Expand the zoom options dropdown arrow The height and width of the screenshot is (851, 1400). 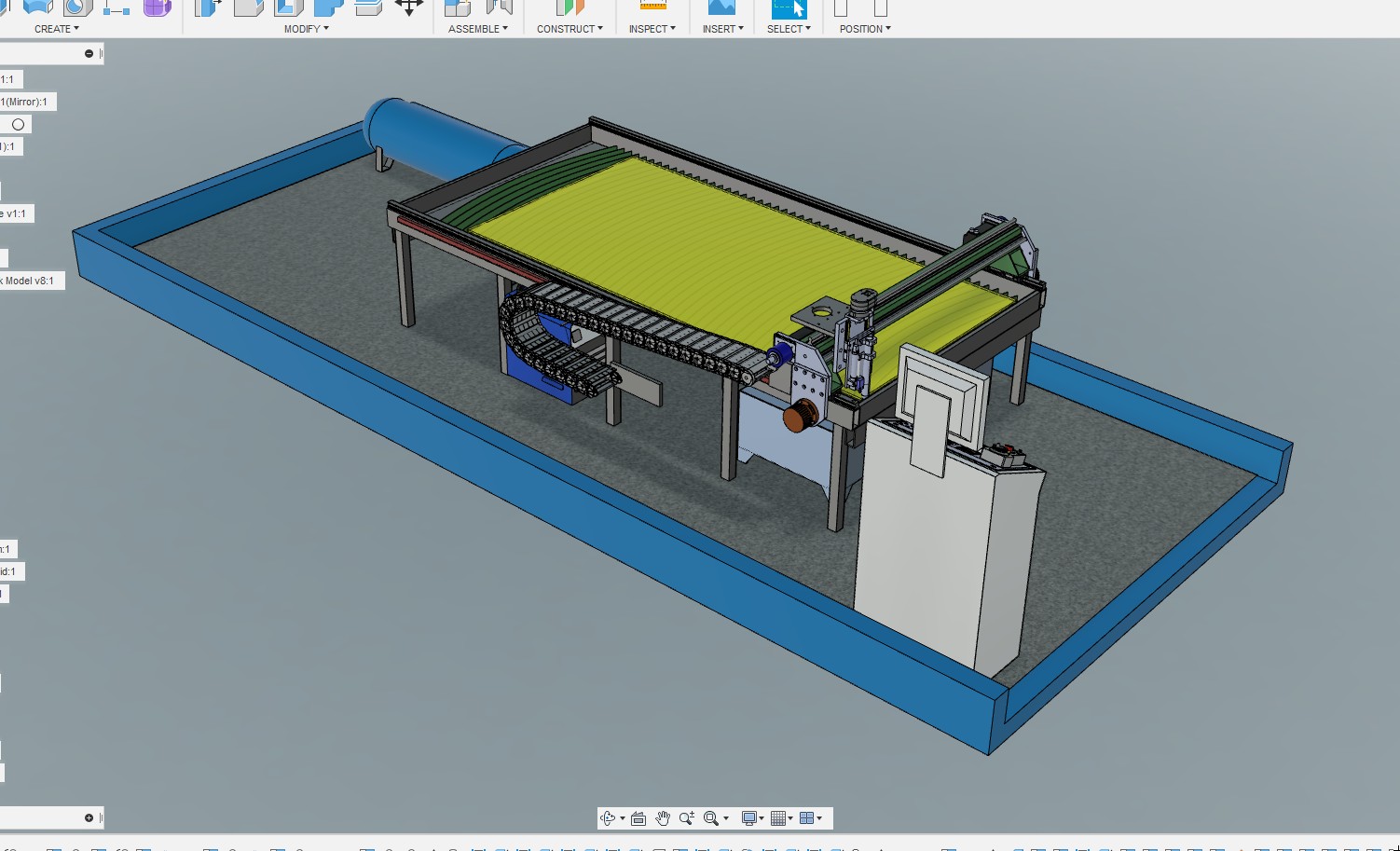726,818
